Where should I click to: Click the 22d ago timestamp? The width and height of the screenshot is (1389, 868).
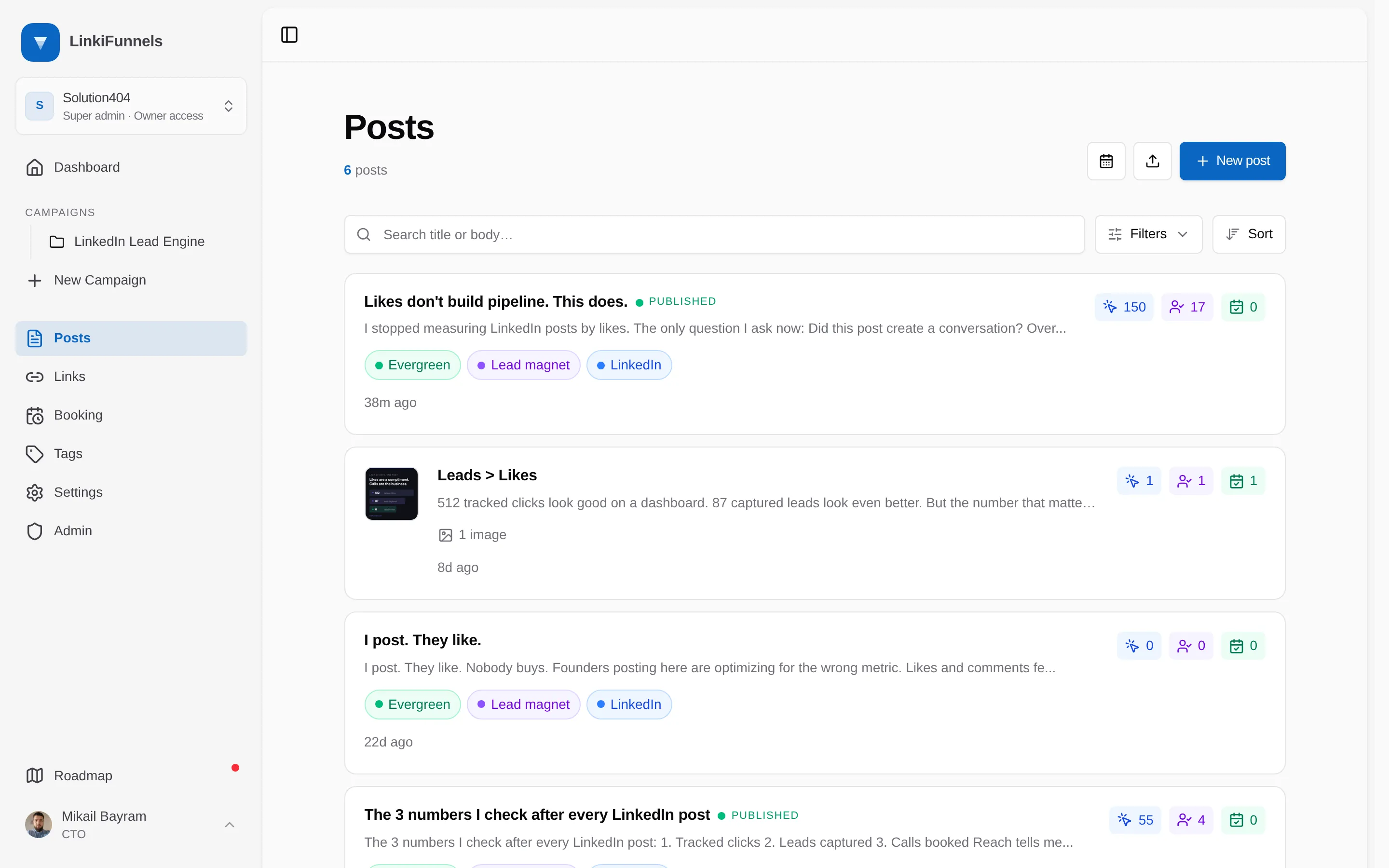[x=388, y=742]
